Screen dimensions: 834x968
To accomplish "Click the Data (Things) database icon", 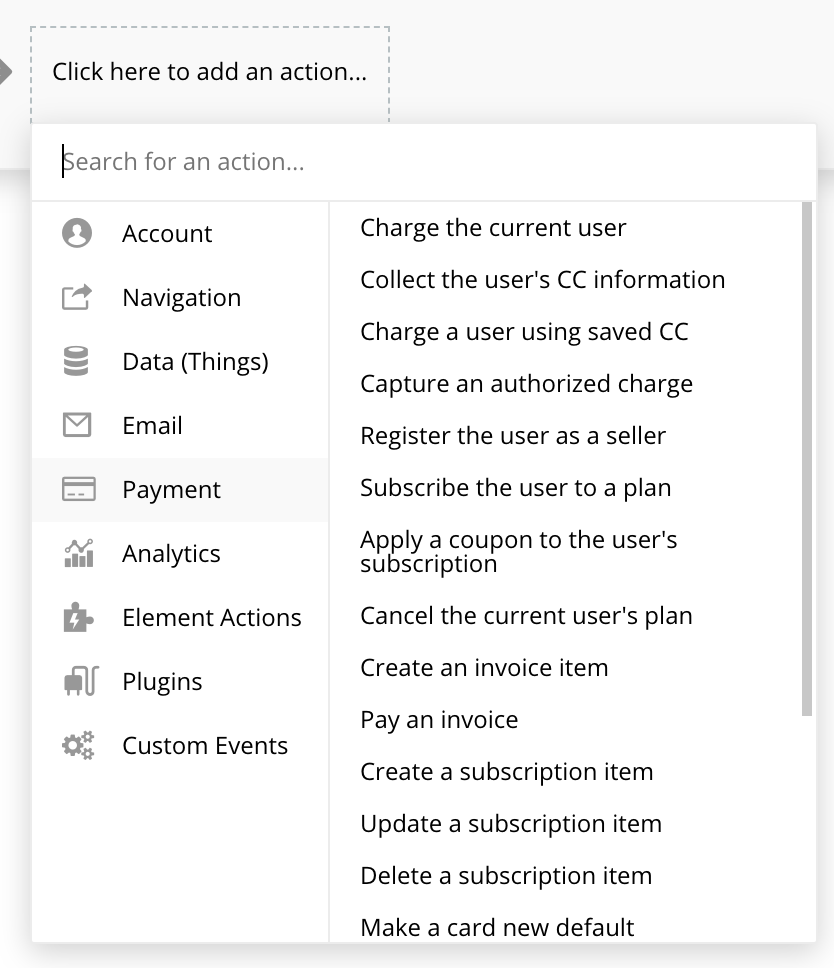I will pyautogui.click(x=77, y=361).
